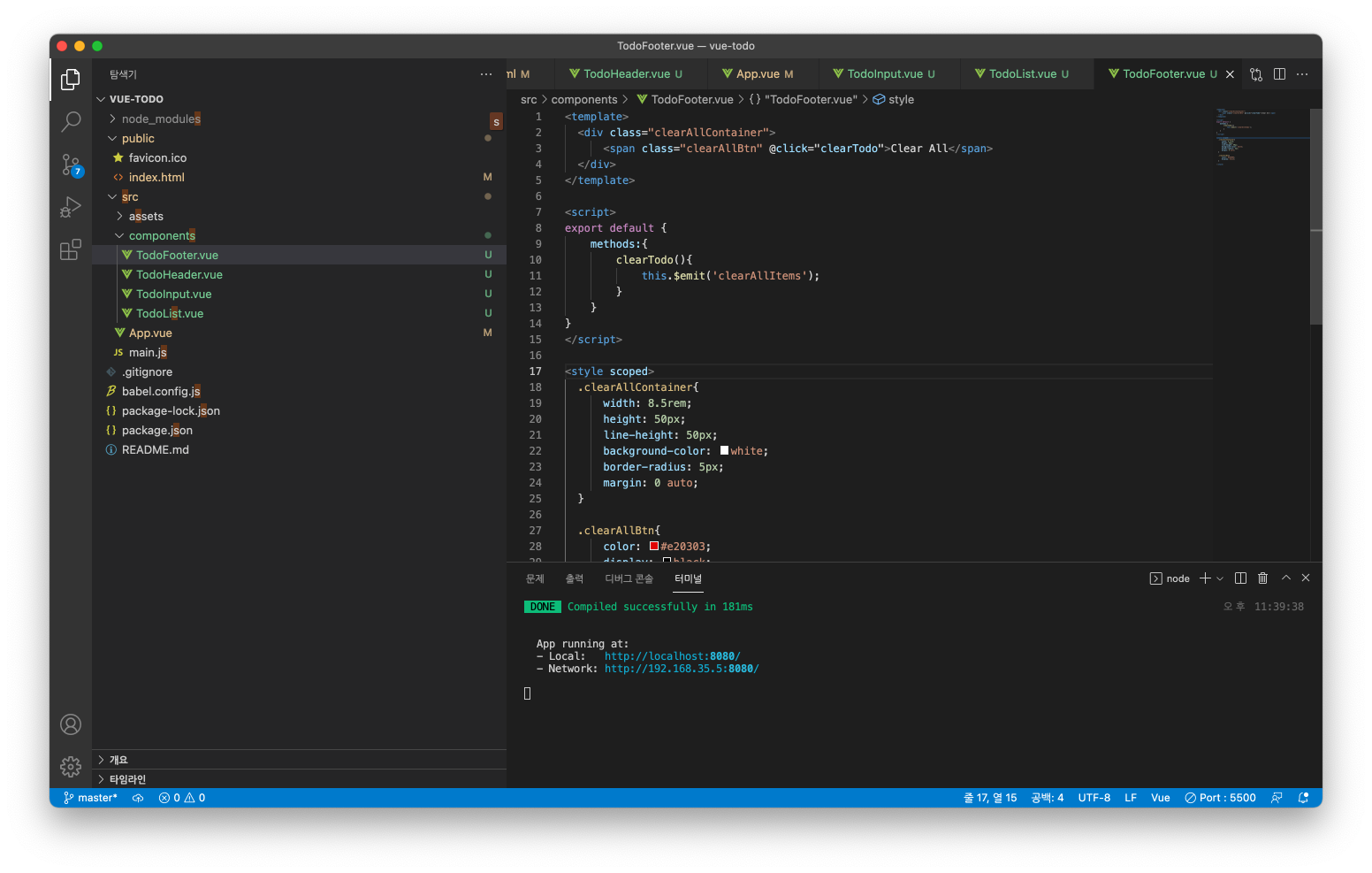
Task: Open the http://localhost:8080/ link in terminal
Action: coord(672,656)
